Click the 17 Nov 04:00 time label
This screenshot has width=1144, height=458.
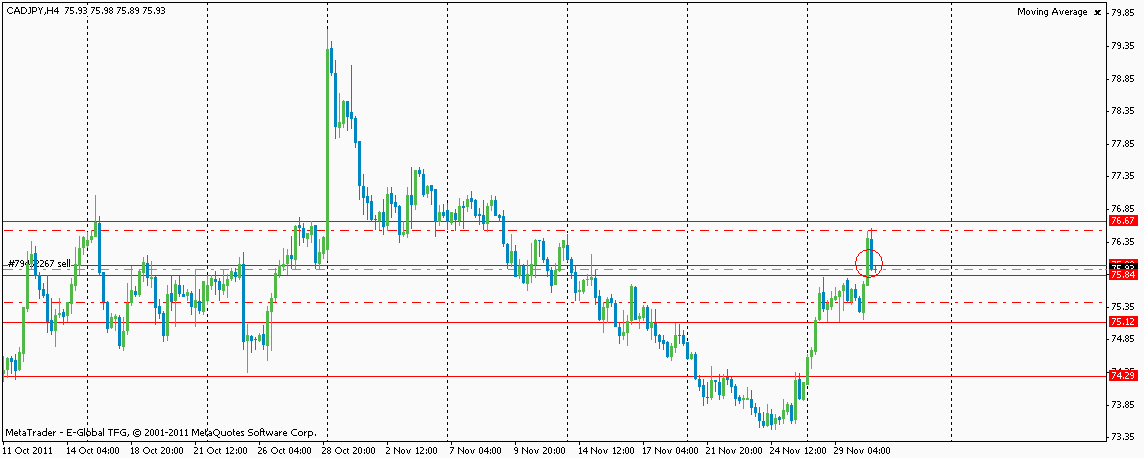pyautogui.click(x=671, y=450)
